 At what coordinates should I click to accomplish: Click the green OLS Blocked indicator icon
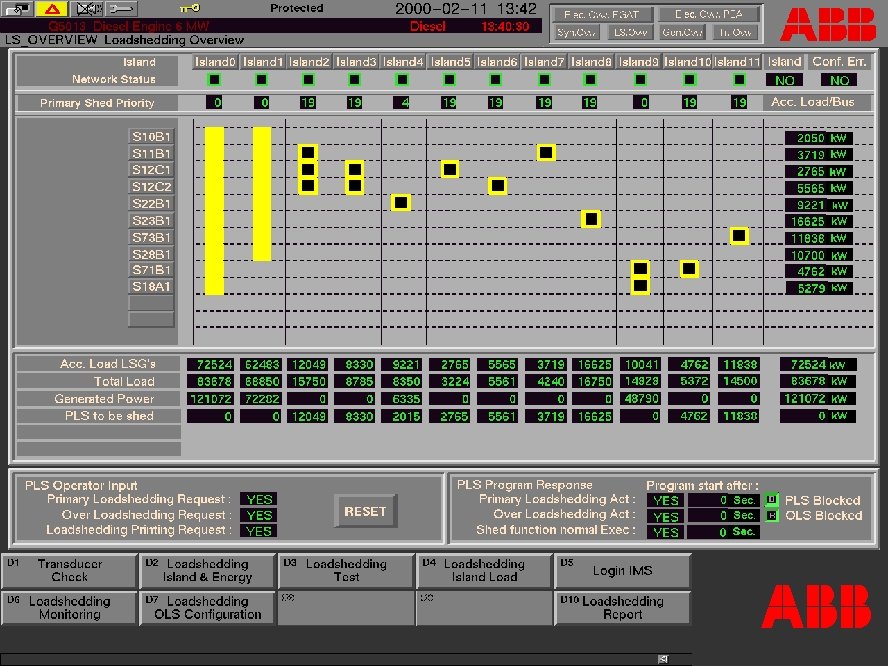771,515
